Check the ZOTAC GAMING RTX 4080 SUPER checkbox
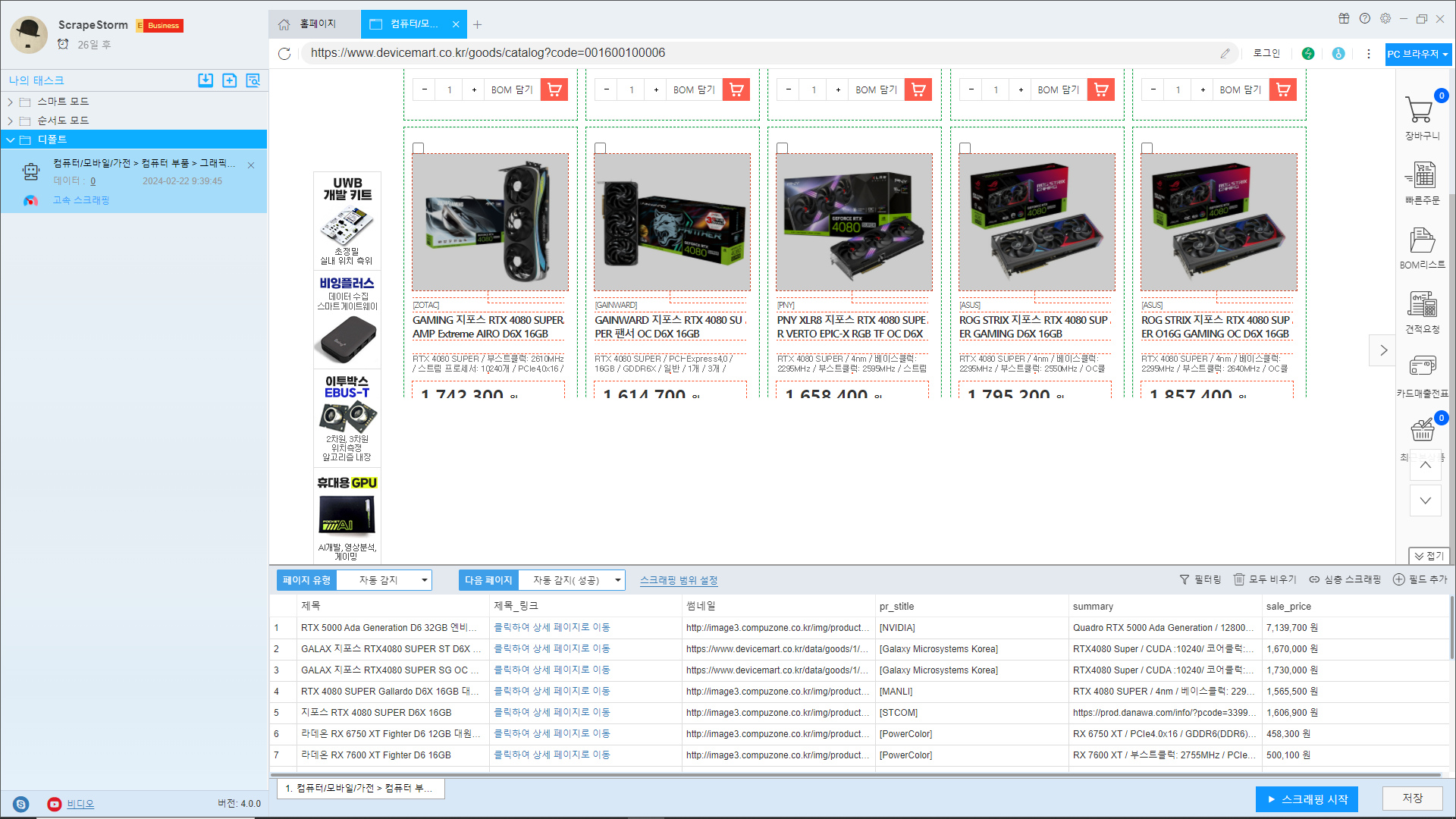 click(418, 149)
